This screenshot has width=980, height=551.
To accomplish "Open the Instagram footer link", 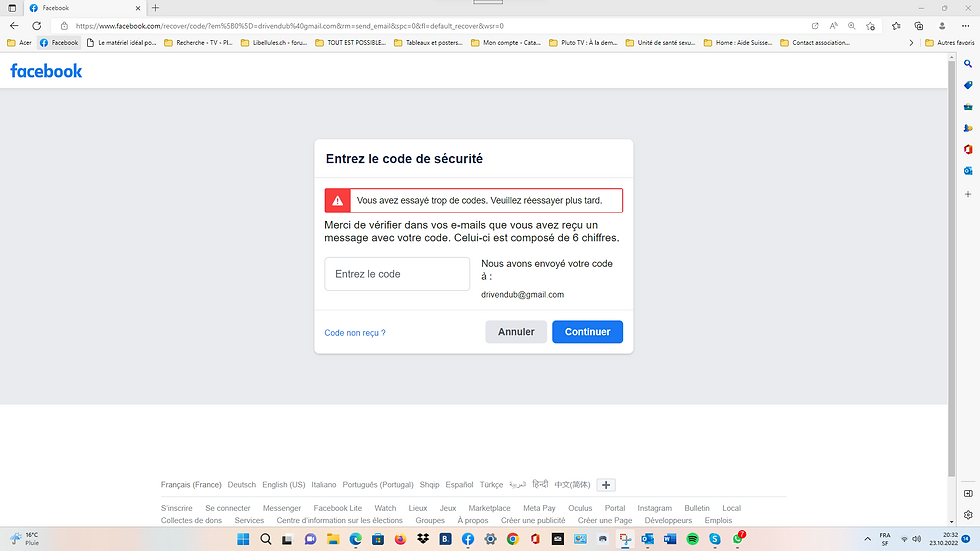I will click(x=654, y=509).
